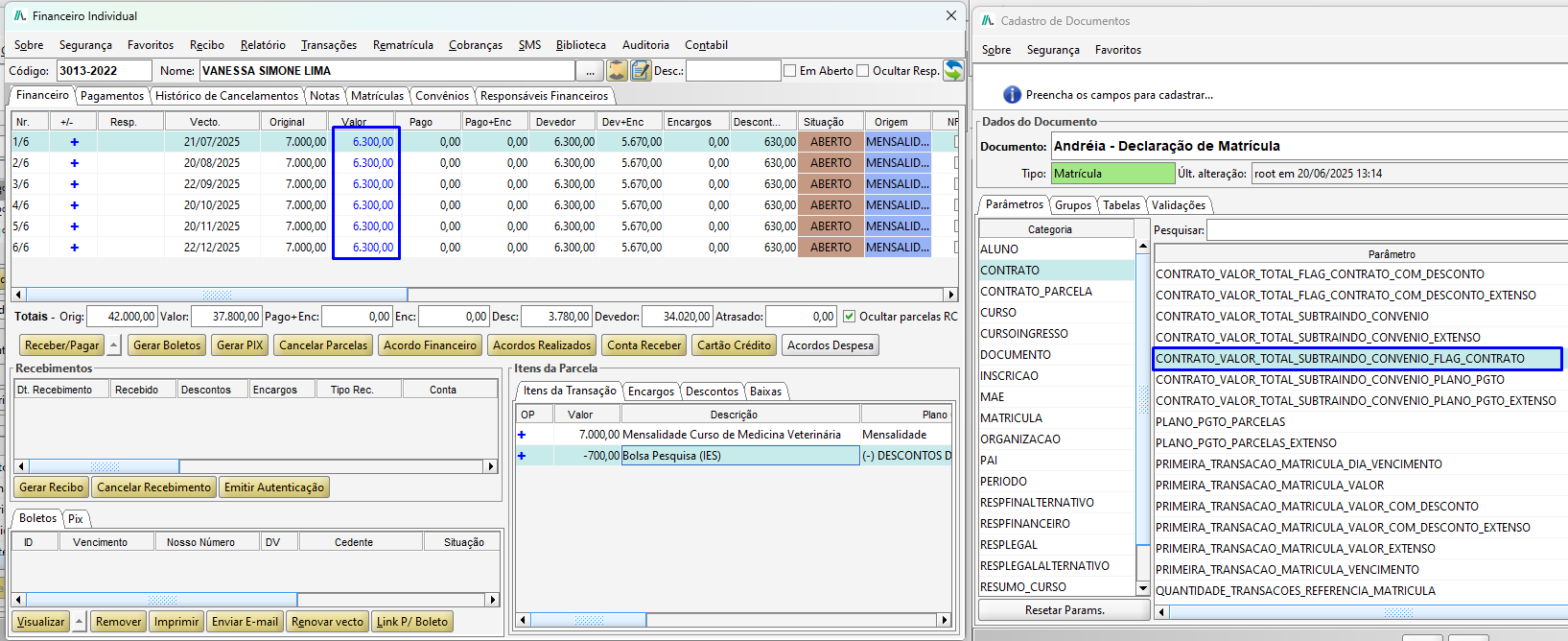The width and height of the screenshot is (1568, 641).
Task: Click plus icon on Bolsa Pesquisa row
Action: click(x=522, y=456)
